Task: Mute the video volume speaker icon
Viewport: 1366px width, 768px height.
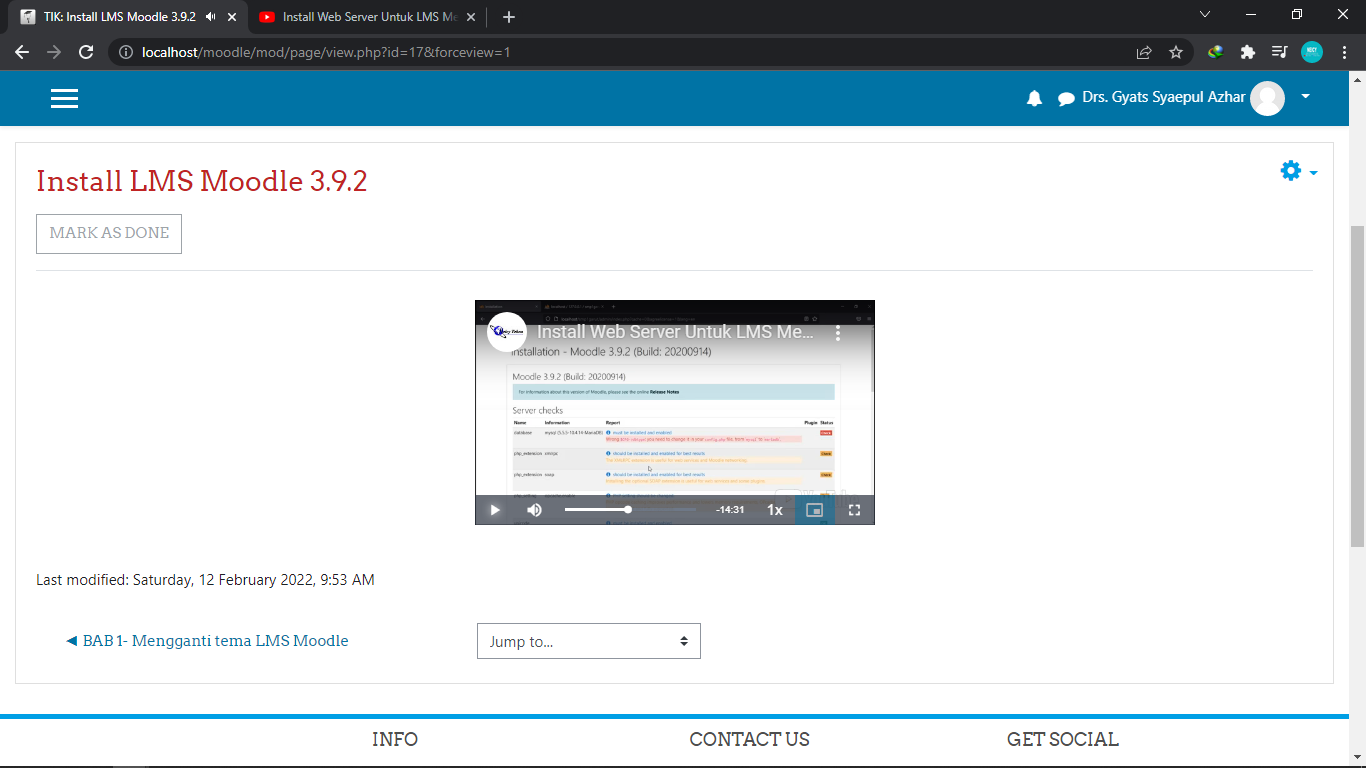Action: pos(535,510)
